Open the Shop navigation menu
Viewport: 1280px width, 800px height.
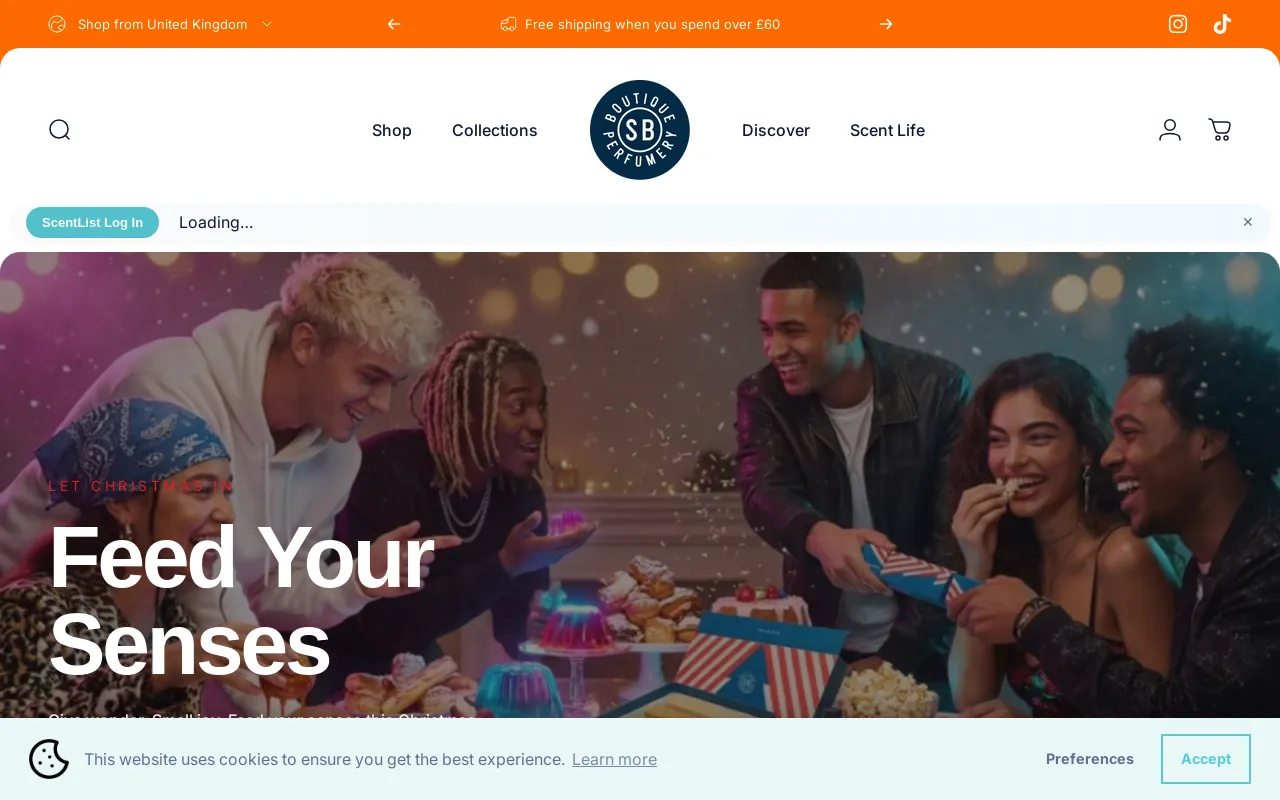(x=392, y=130)
